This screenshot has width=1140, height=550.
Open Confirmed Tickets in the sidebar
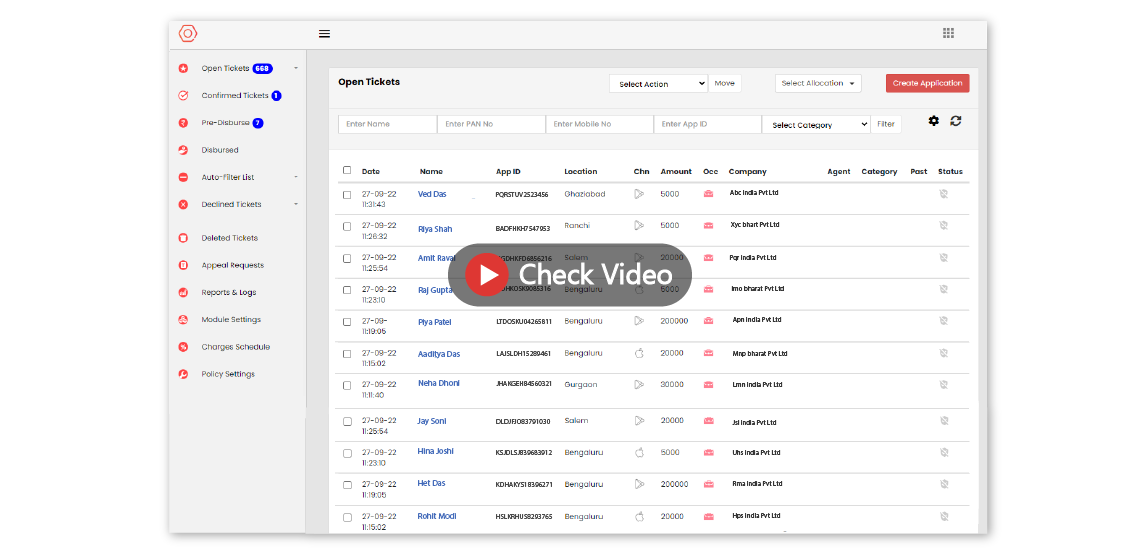point(235,95)
